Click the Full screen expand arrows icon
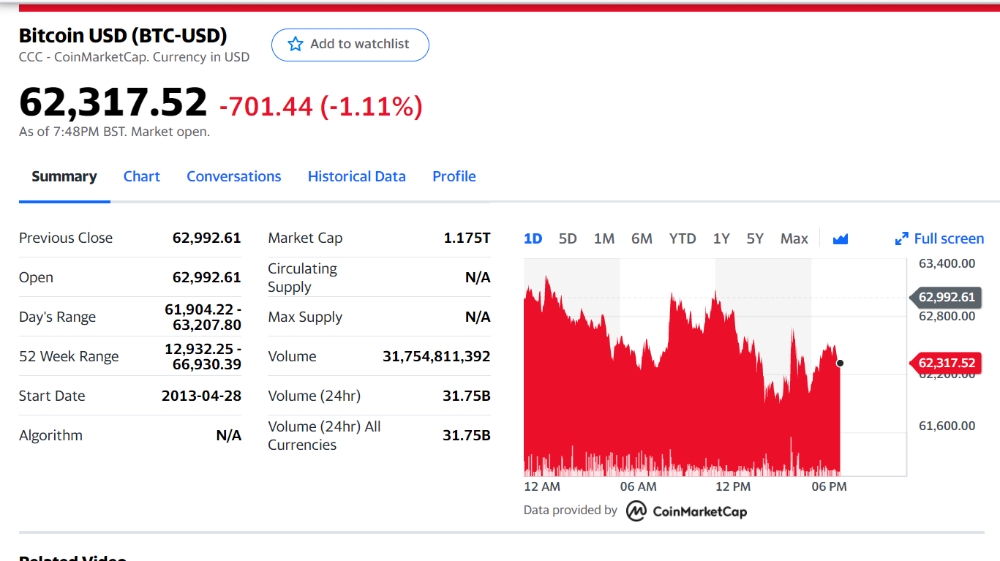1000x561 pixels. [x=901, y=239]
